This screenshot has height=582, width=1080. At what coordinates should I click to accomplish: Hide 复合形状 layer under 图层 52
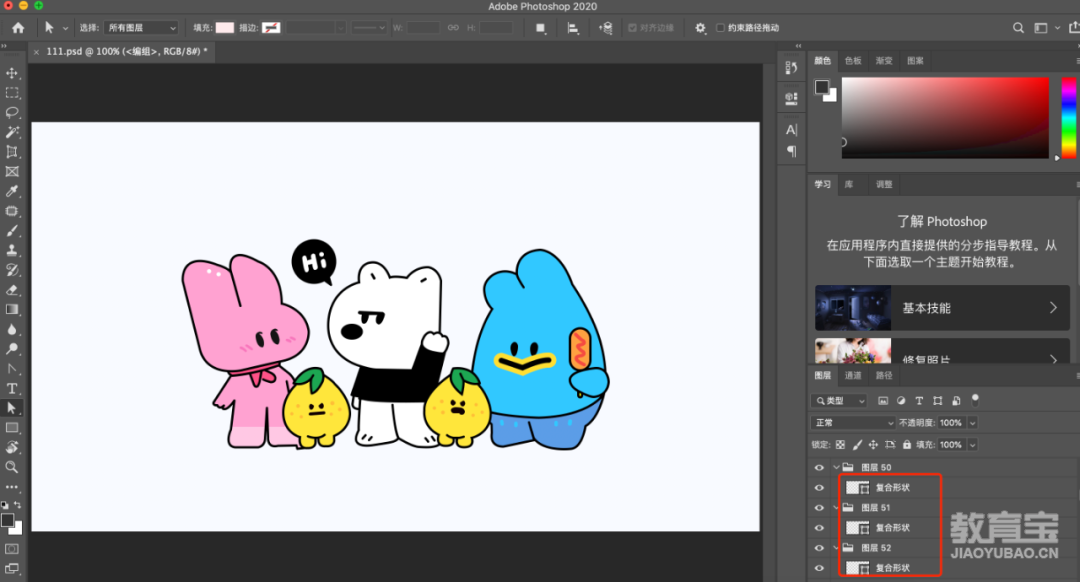[819, 568]
